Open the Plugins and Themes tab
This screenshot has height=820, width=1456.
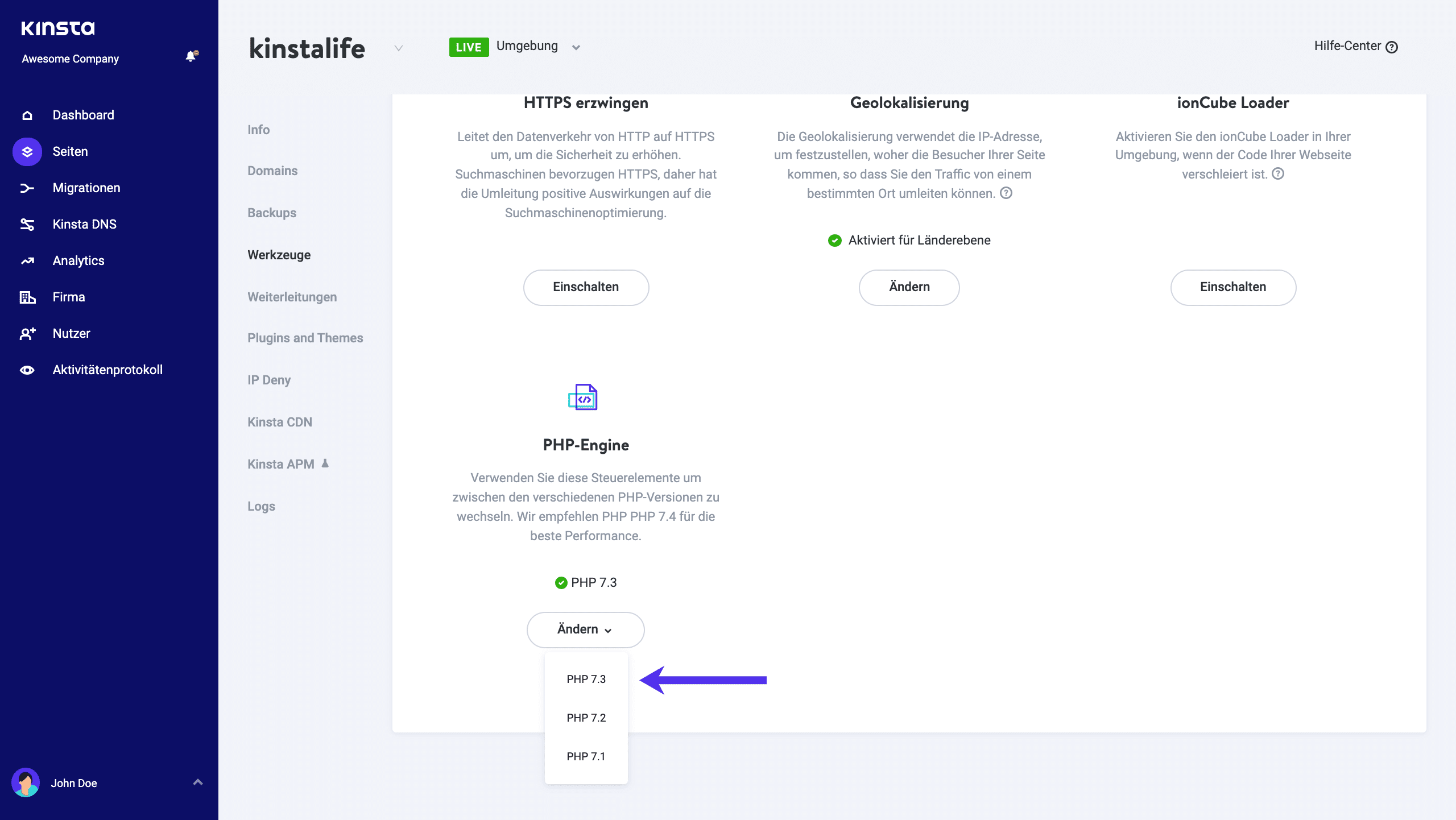click(305, 337)
